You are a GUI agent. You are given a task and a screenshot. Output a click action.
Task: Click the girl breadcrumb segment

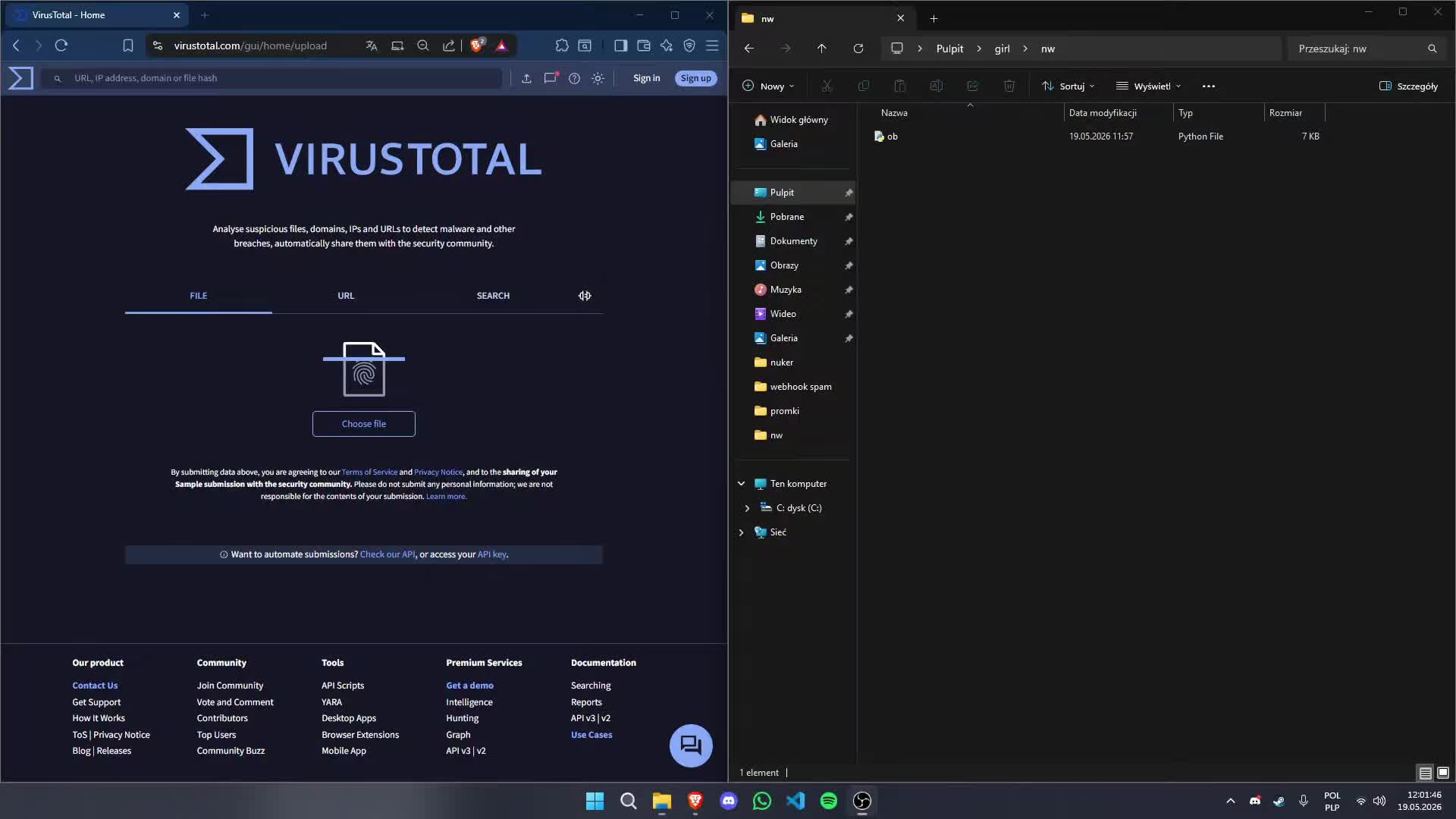pos(1002,49)
